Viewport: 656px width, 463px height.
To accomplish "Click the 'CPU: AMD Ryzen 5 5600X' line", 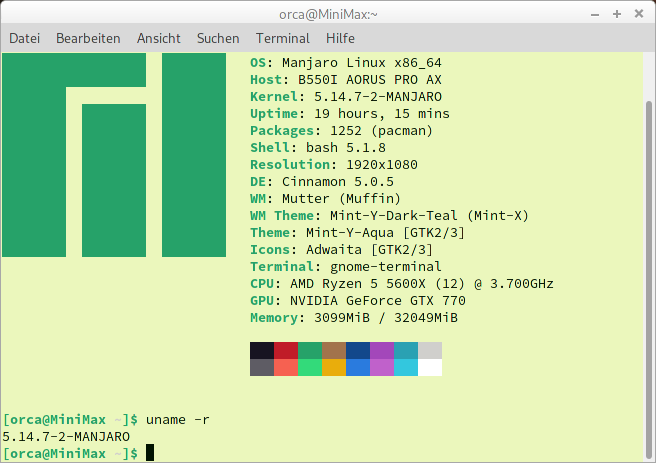I will (402, 284).
